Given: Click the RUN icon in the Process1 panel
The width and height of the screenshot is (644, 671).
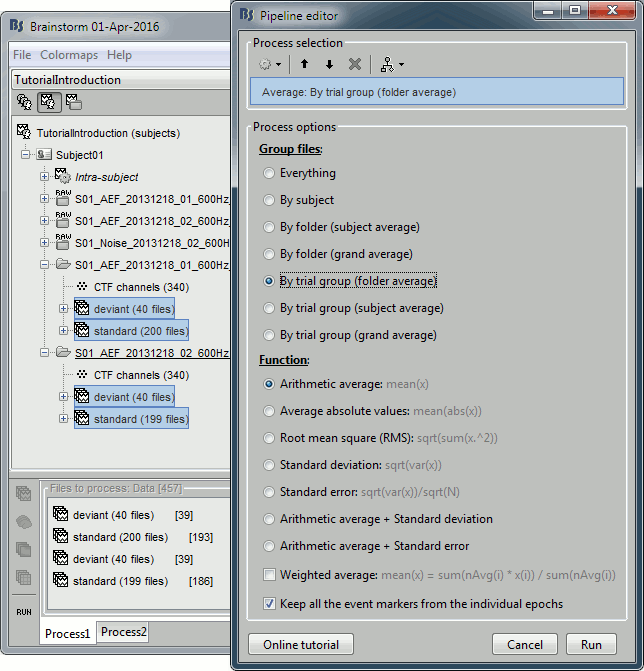Looking at the screenshot, I should point(23,611).
